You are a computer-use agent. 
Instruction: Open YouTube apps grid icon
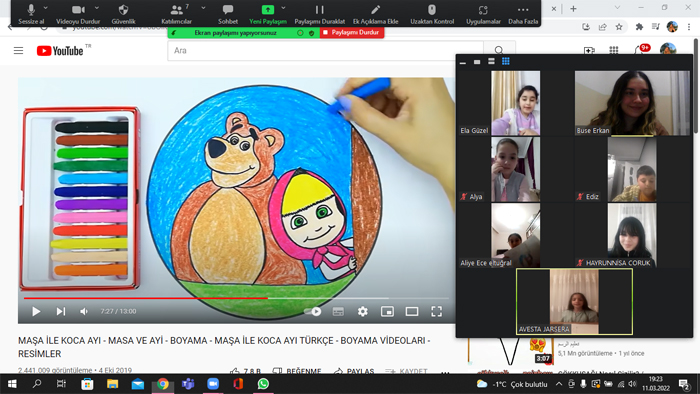click(x=614, y=50)
